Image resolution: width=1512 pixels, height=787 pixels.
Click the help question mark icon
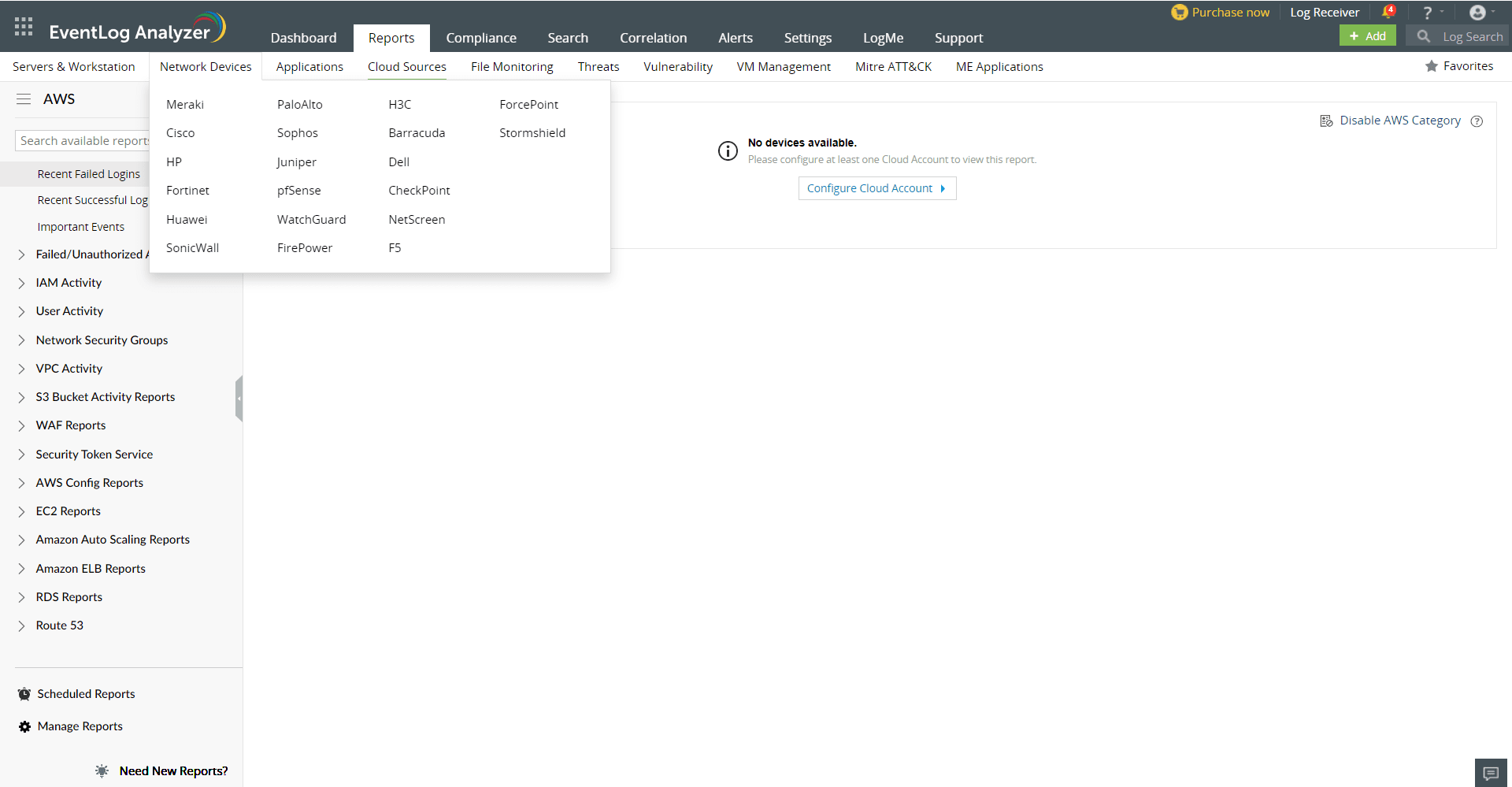tap(1427, 12)
